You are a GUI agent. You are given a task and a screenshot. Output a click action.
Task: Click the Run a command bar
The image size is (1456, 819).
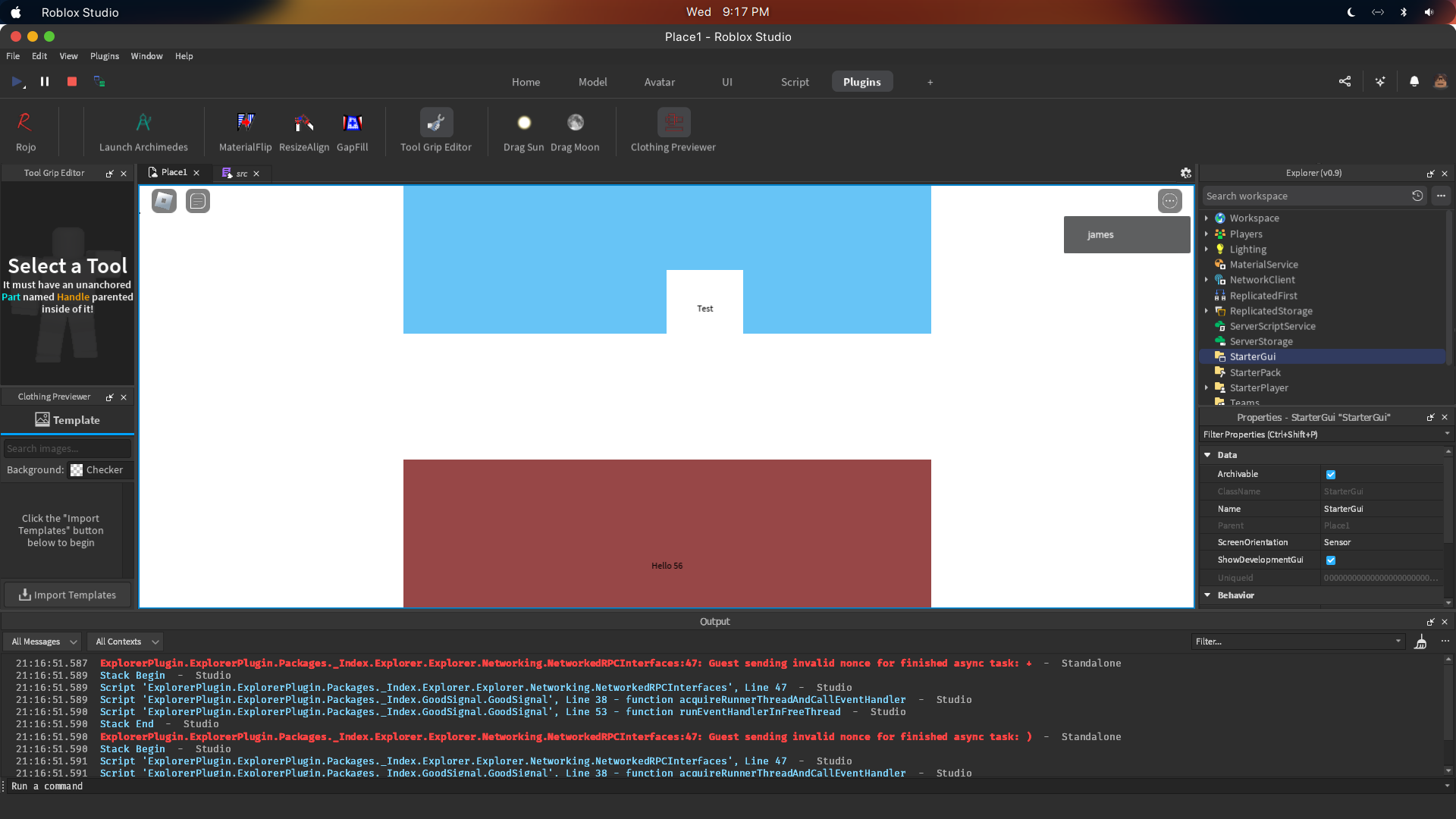724,786
